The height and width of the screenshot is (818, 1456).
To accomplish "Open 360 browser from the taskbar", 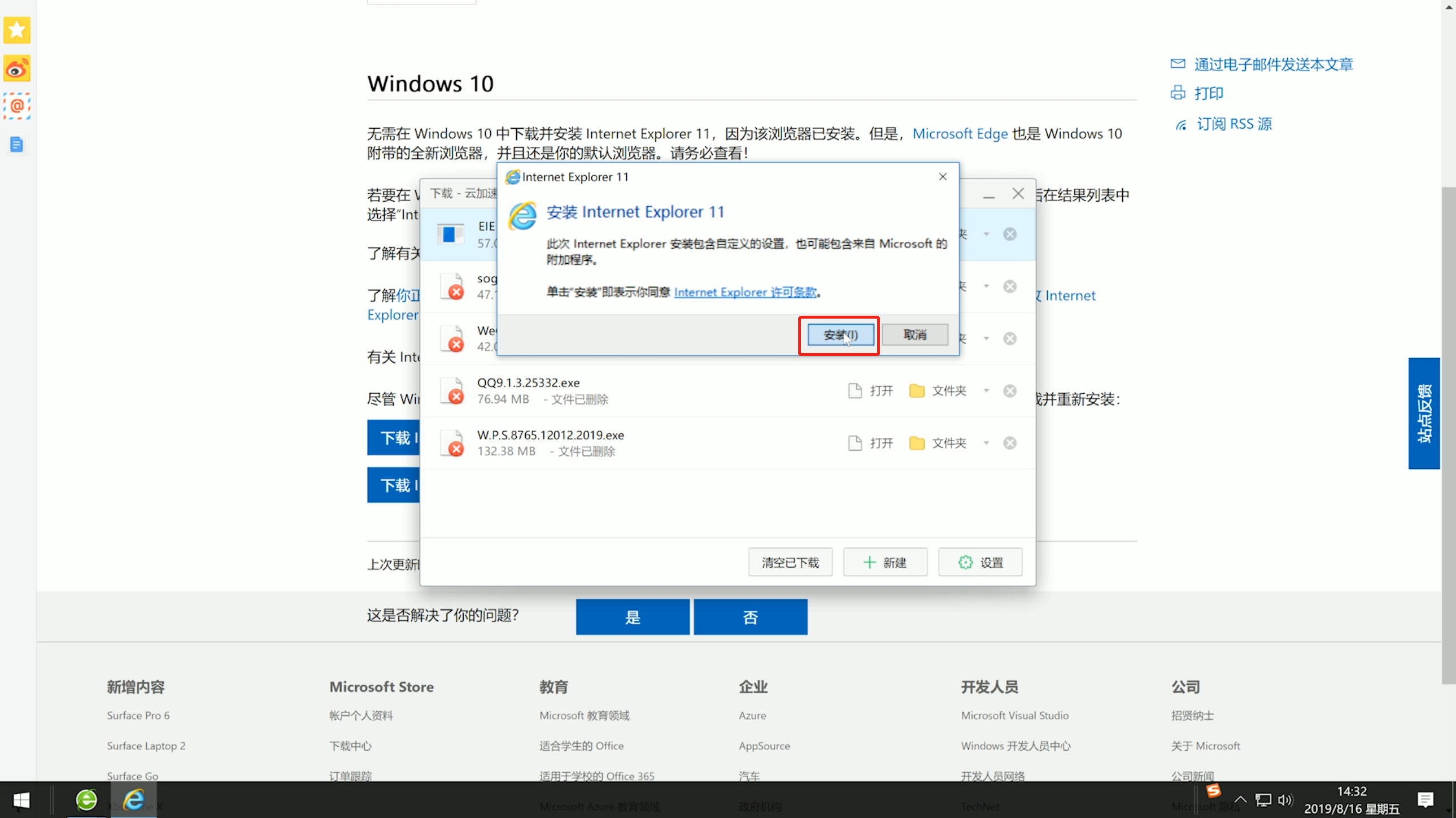I will pos(86,800).
